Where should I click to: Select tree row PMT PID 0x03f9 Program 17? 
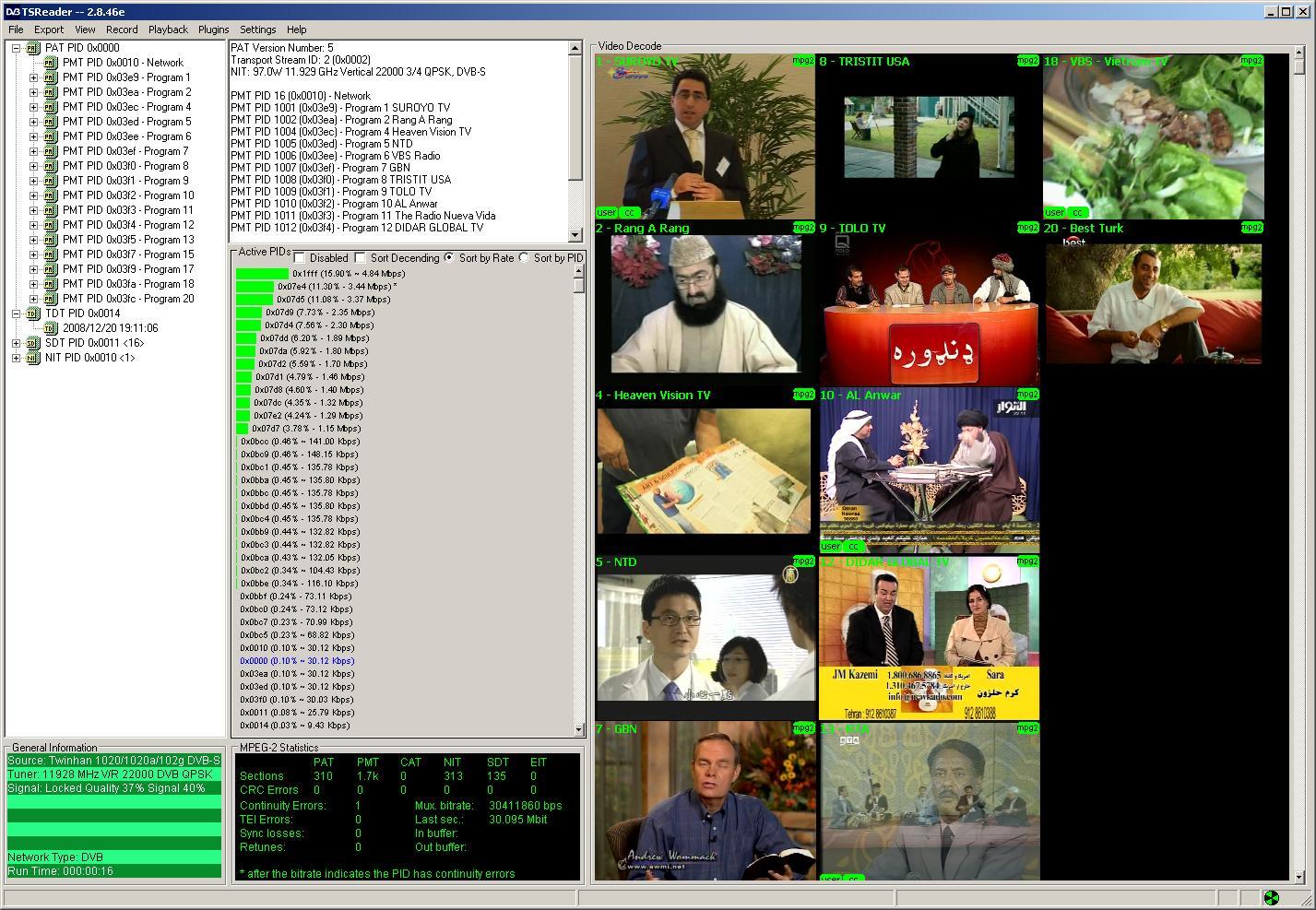click(x=128, y=269)
